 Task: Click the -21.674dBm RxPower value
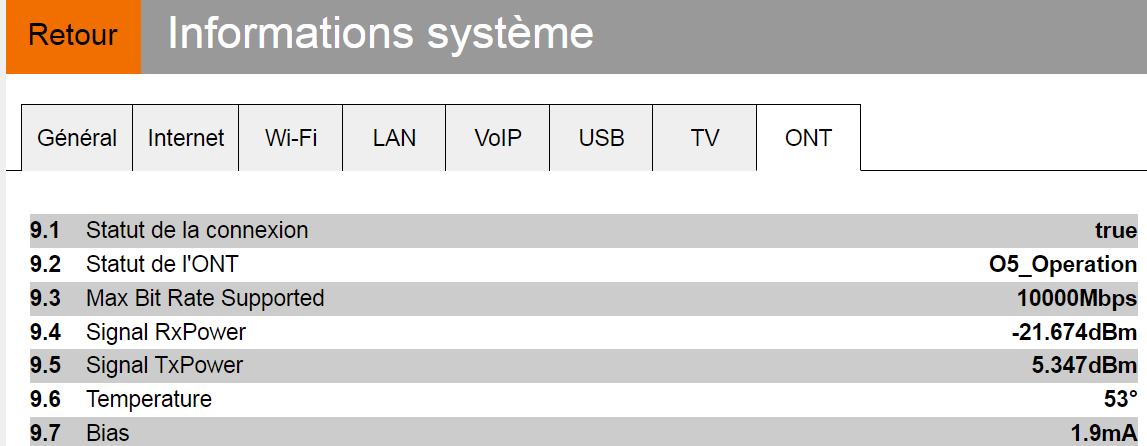1073,332
